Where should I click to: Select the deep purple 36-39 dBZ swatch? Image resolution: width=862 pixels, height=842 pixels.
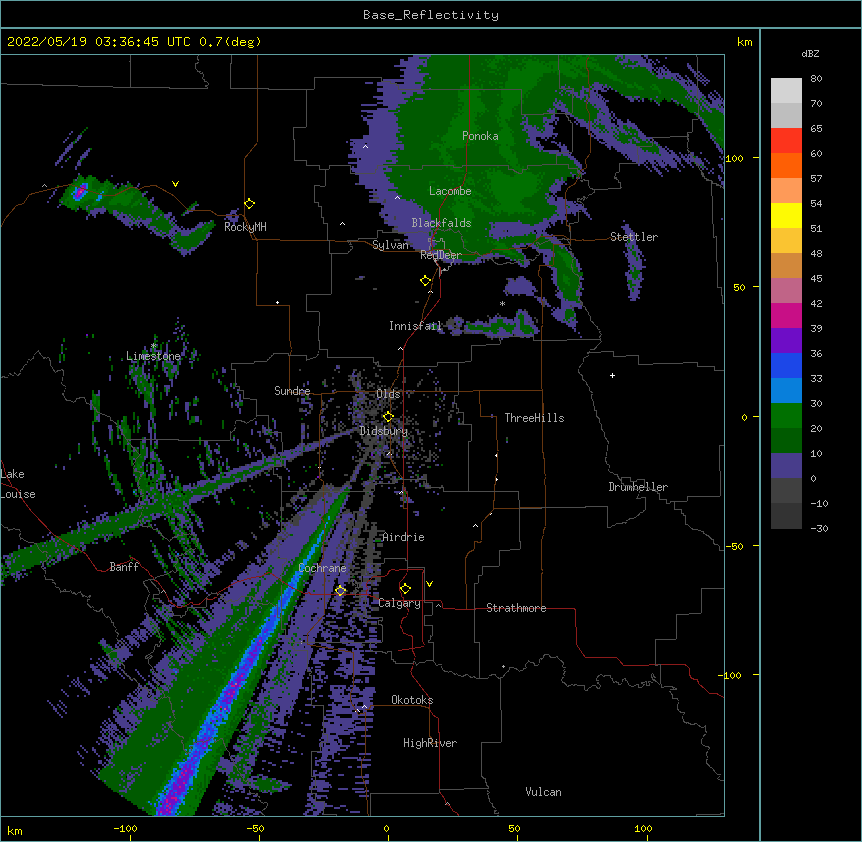click(786, 341)
